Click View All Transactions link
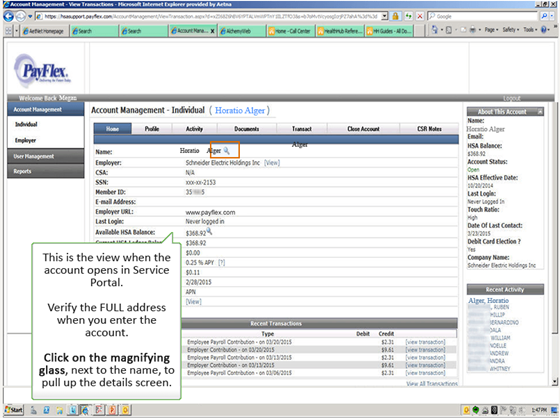 click(x=432, y=384)
